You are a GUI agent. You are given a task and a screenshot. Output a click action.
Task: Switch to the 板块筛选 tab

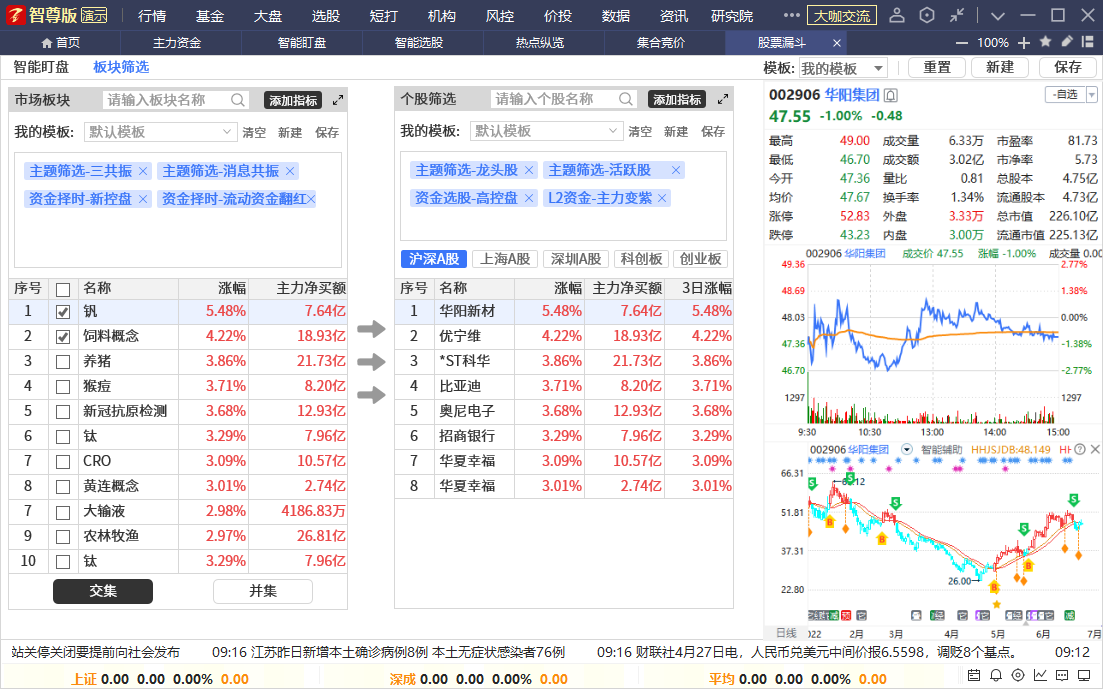(x=121, y=67)
